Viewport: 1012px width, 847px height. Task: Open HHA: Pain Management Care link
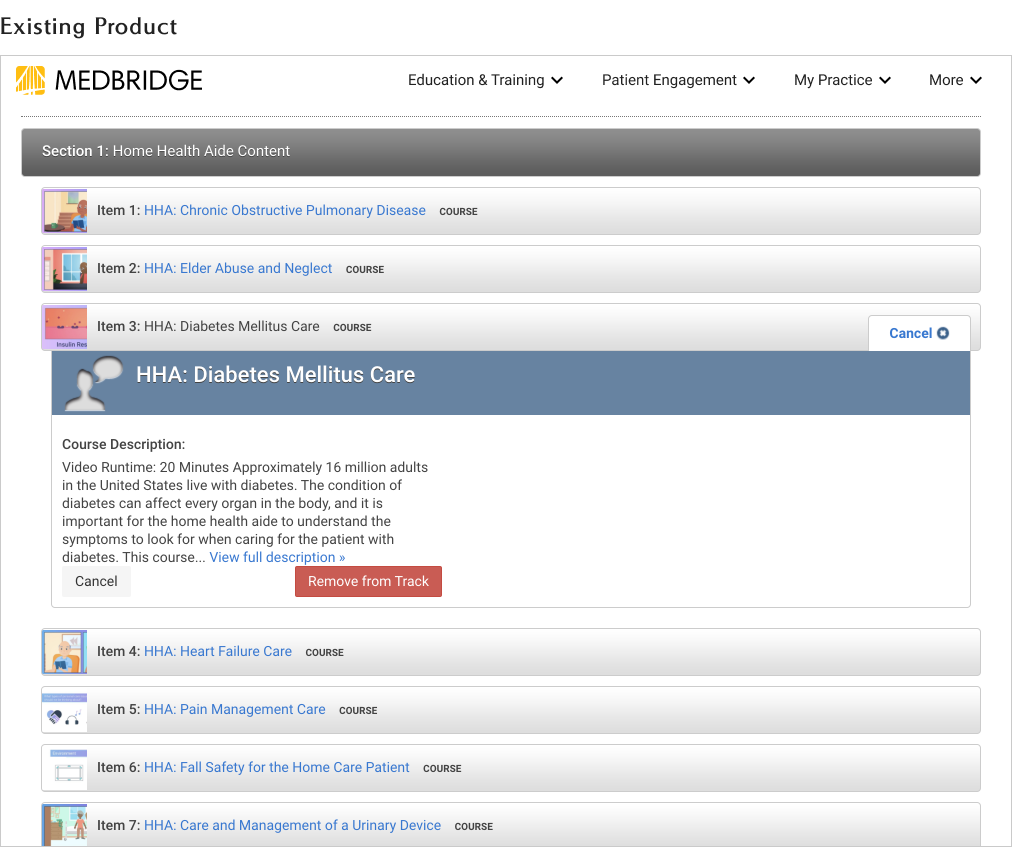[234, 709]
